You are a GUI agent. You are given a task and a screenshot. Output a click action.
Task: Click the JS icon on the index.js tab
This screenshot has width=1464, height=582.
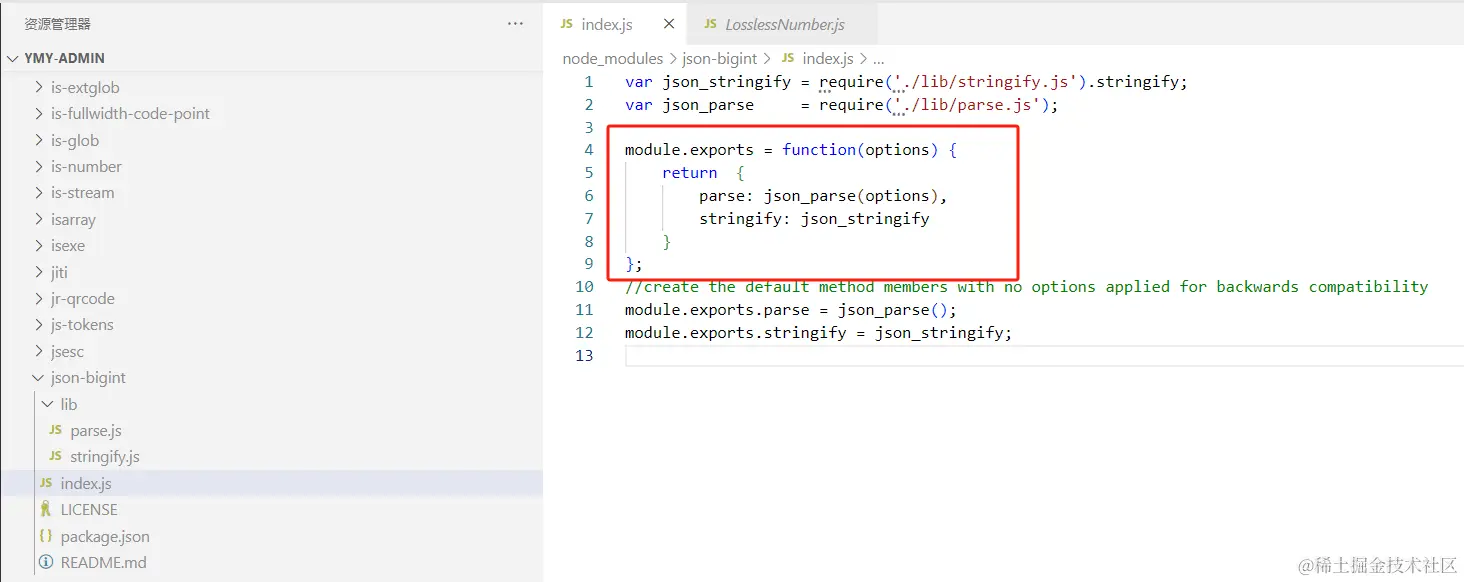click(x=567, y=24)
